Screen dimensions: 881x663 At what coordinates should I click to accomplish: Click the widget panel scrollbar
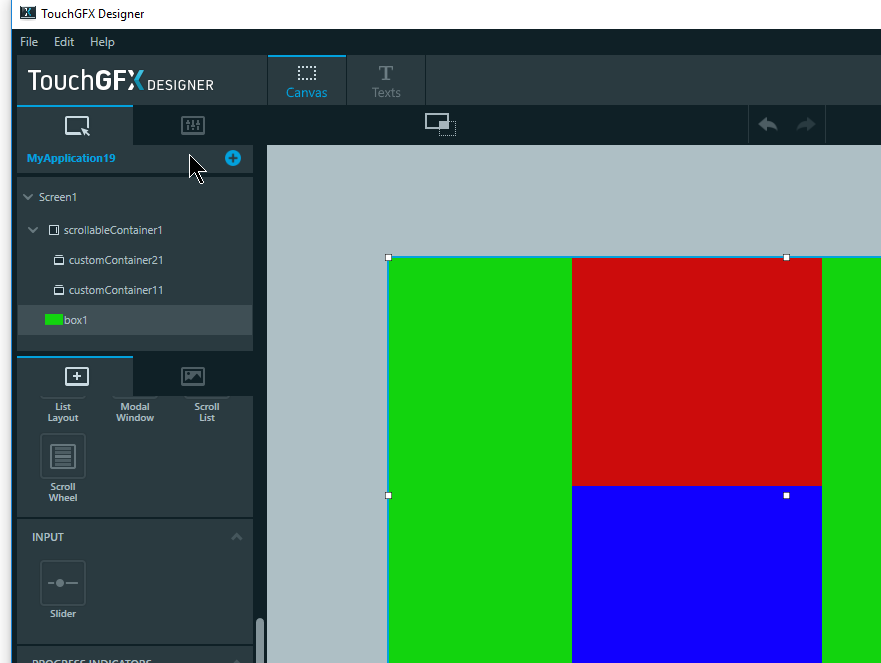[260, 641]
